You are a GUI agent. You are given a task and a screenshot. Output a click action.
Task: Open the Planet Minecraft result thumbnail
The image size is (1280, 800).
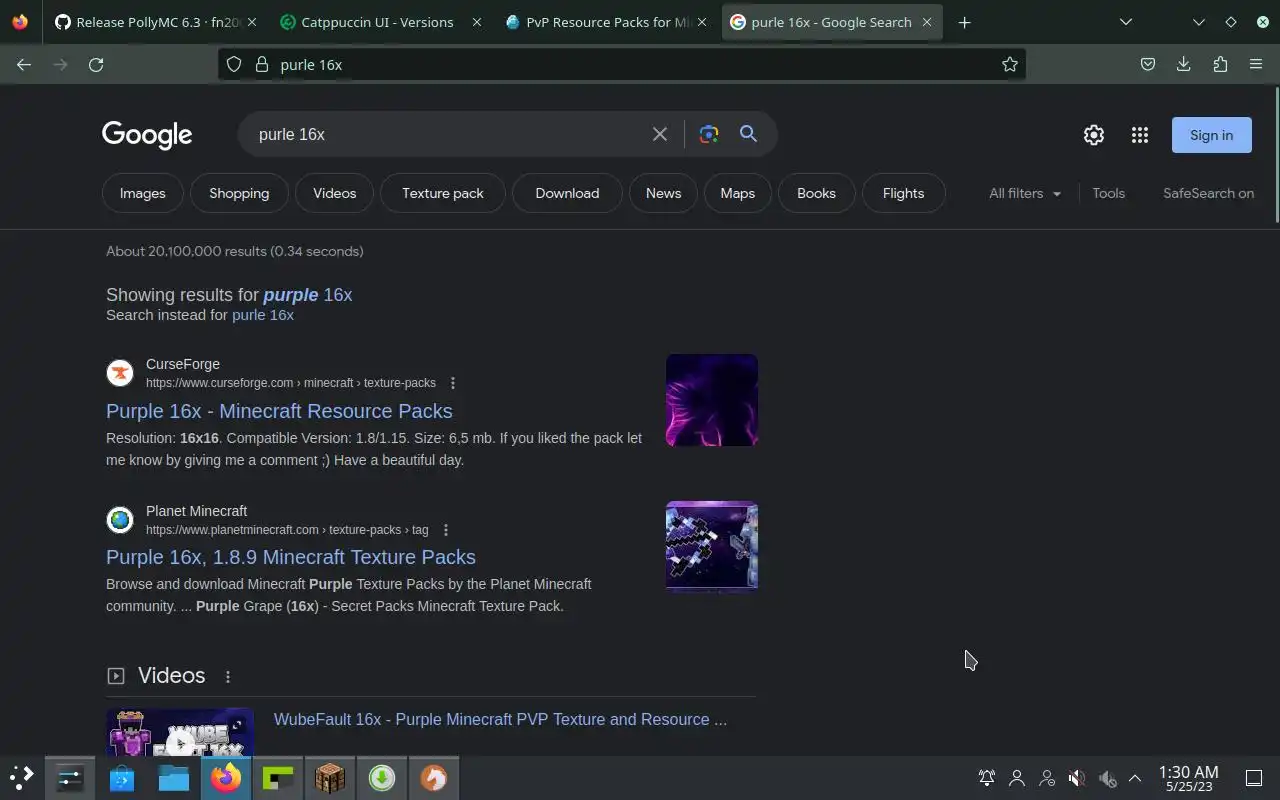click(712, 546)
